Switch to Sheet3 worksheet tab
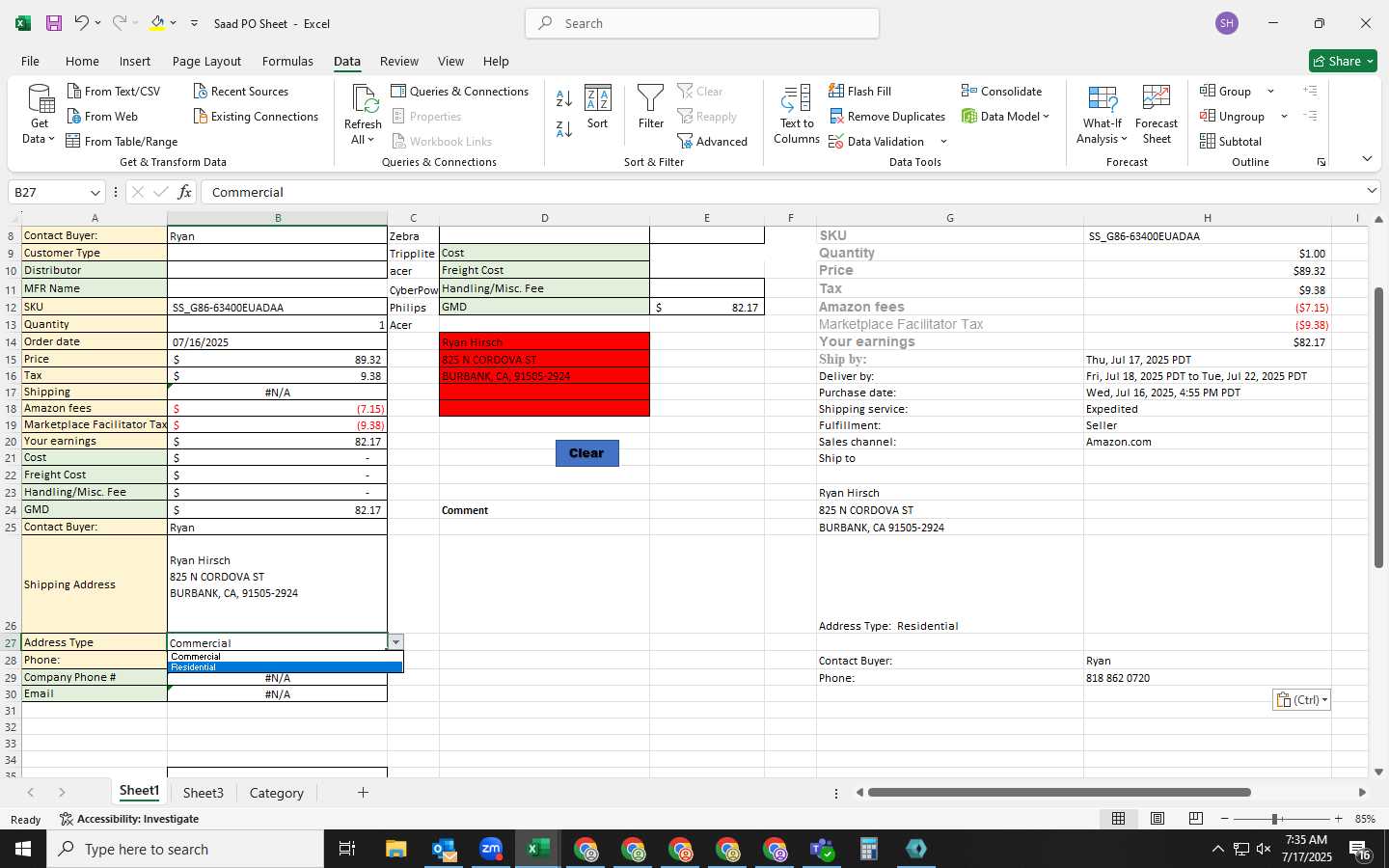 (x=203, y=793)
